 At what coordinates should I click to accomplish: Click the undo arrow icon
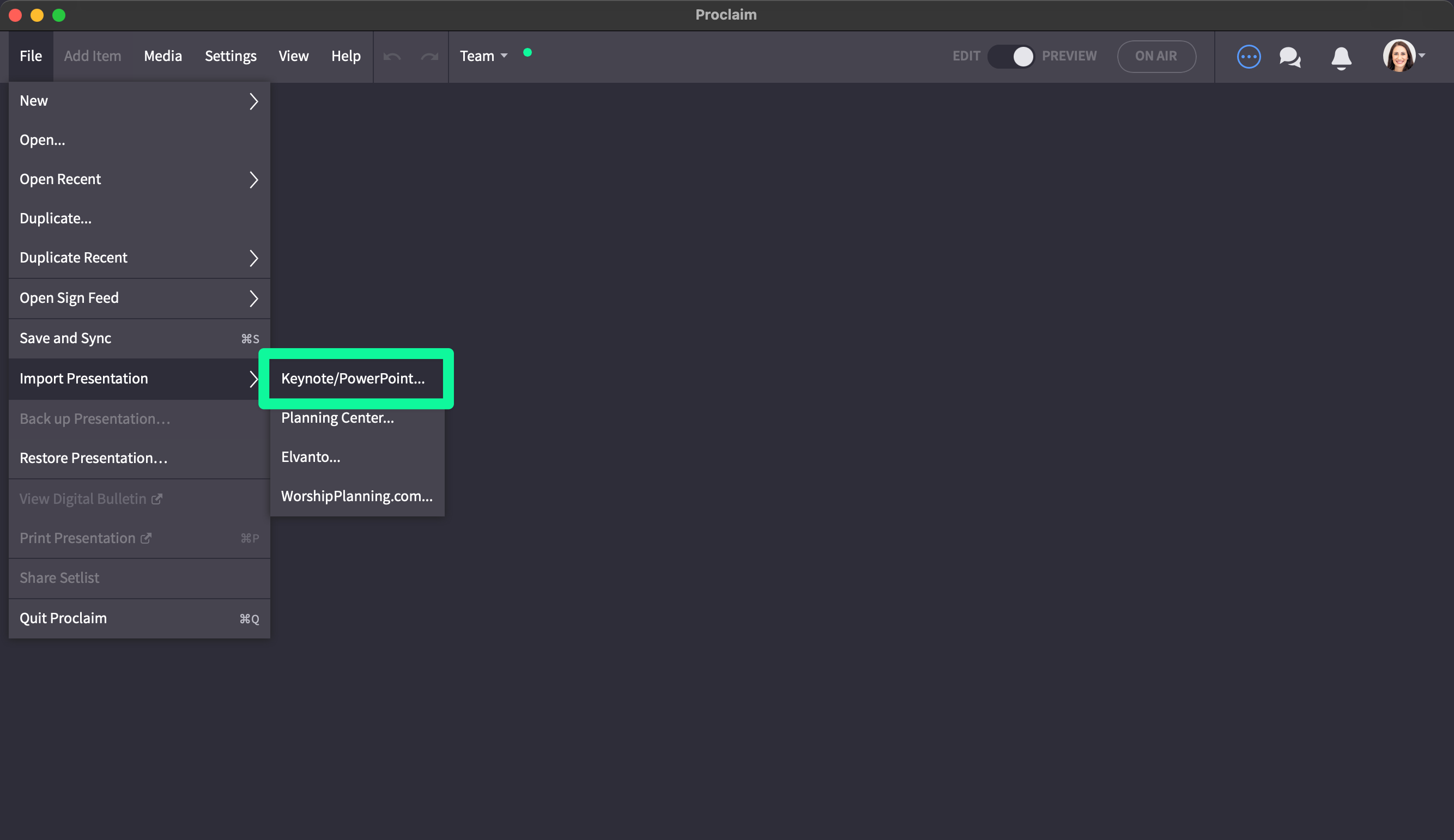tap(392, 57)
